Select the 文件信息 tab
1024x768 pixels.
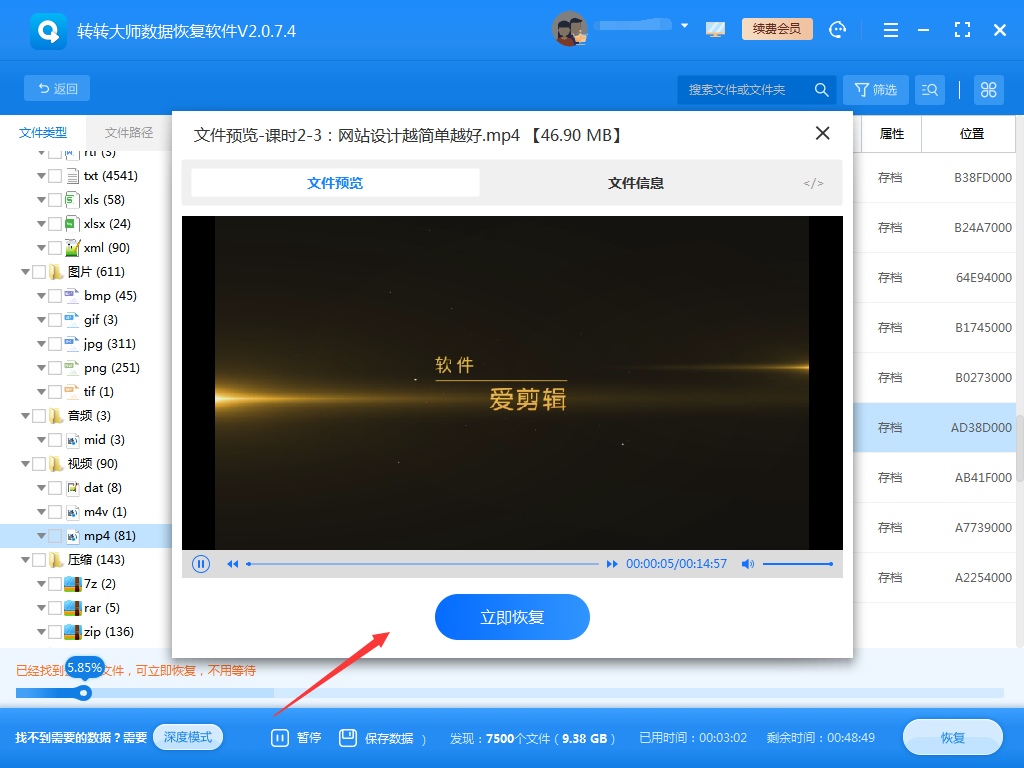(635, 183)
